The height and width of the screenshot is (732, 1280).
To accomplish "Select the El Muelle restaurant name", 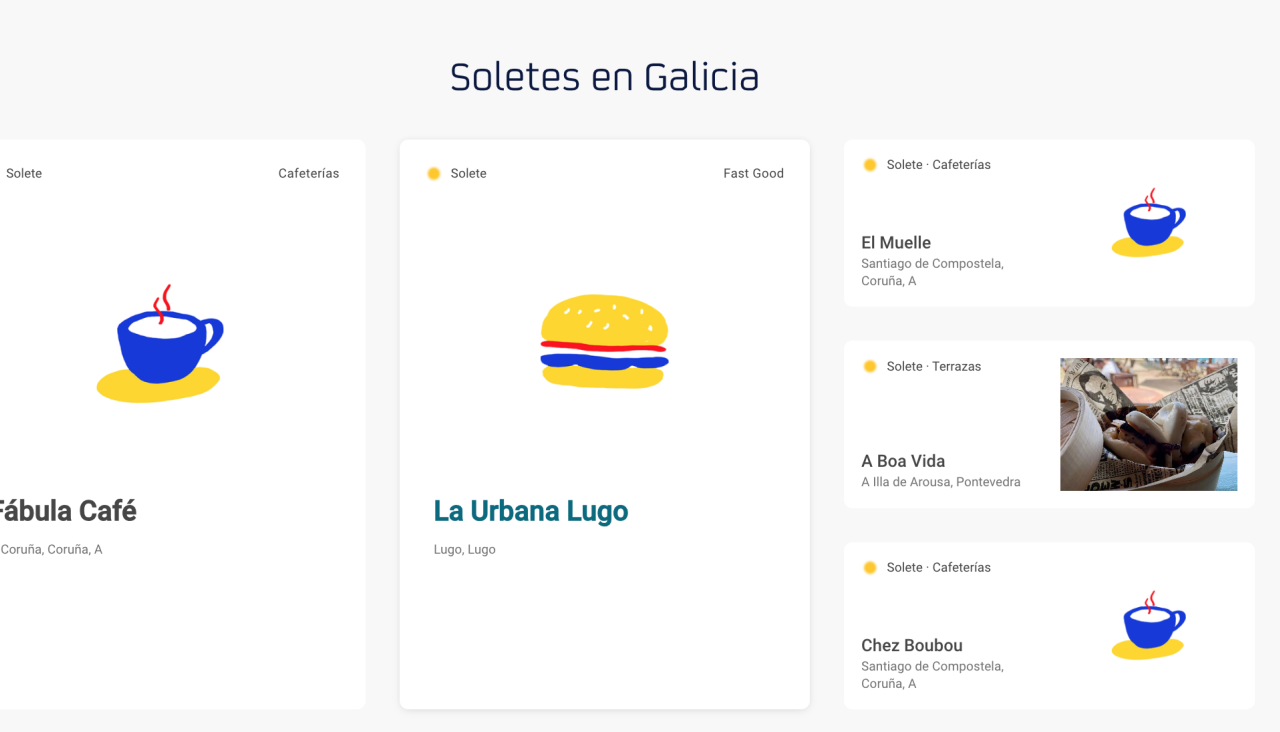I will pyautogui.click(x=896, y=243).
